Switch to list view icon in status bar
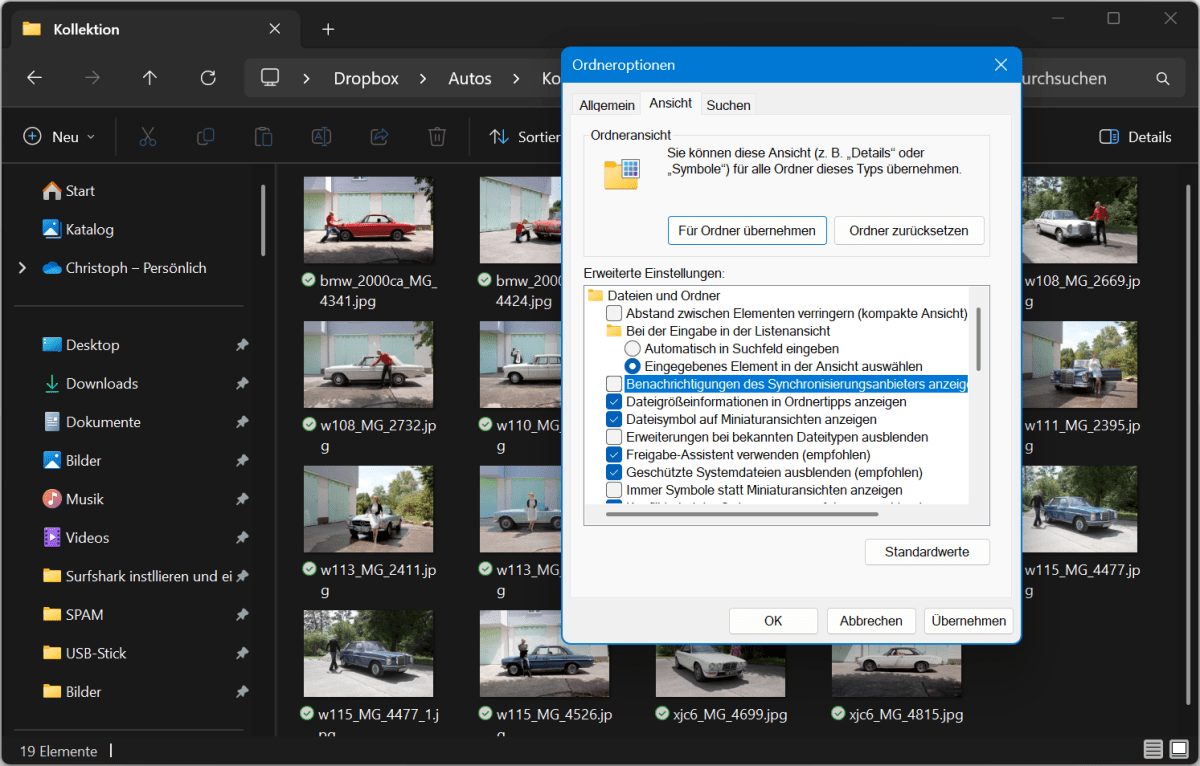The height and width of the screenshot is (766, 1200). 1153,750
